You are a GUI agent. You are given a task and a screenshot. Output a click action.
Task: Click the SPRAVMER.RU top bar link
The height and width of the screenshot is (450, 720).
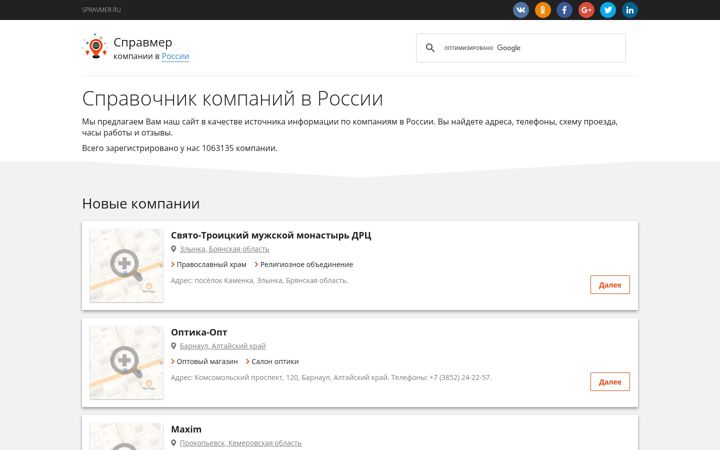click(x=101, y=10)
